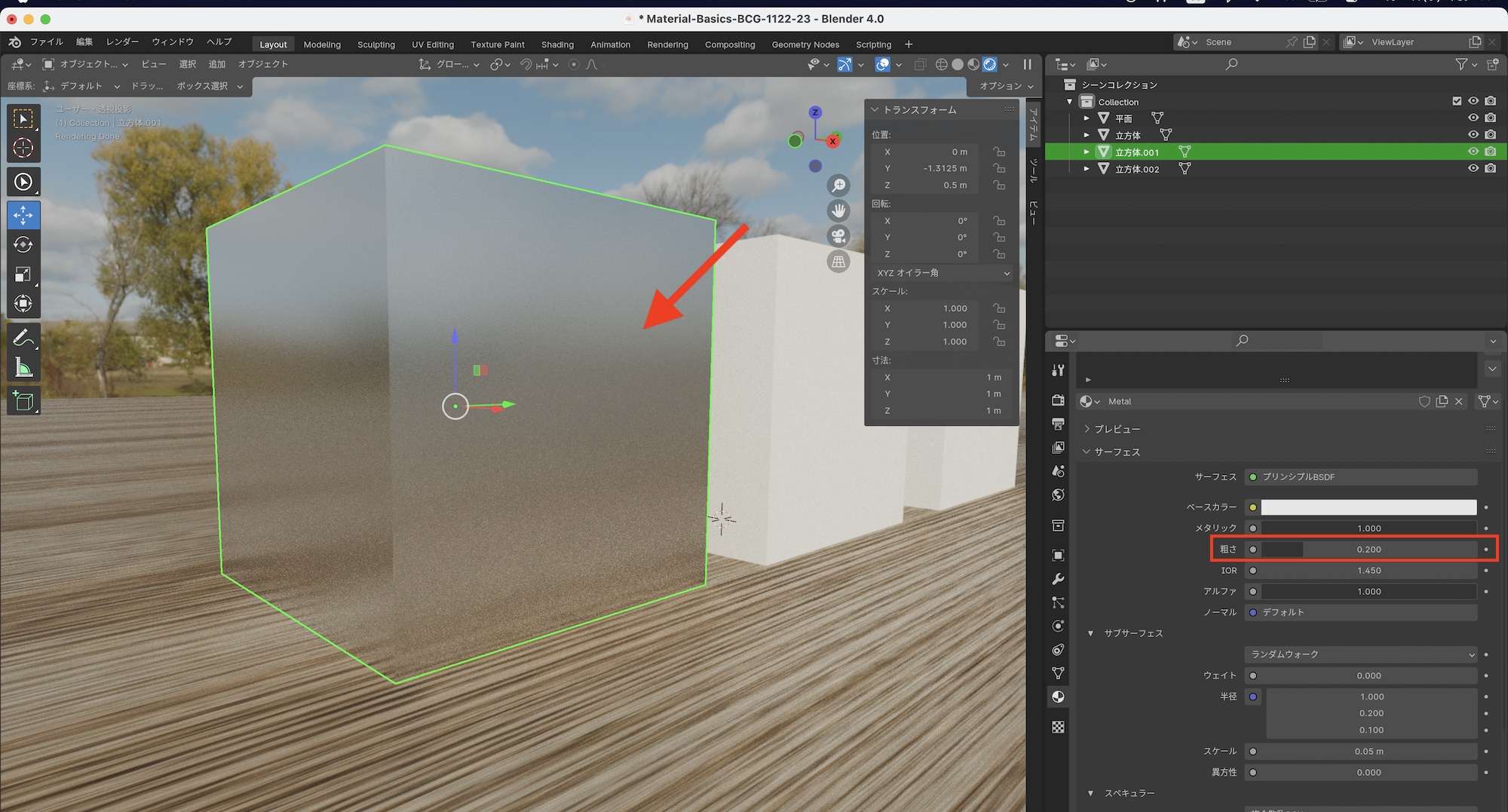Activate the 3D Cursor tool
This screenshot has width=1508, height=812.
[23, 149]
